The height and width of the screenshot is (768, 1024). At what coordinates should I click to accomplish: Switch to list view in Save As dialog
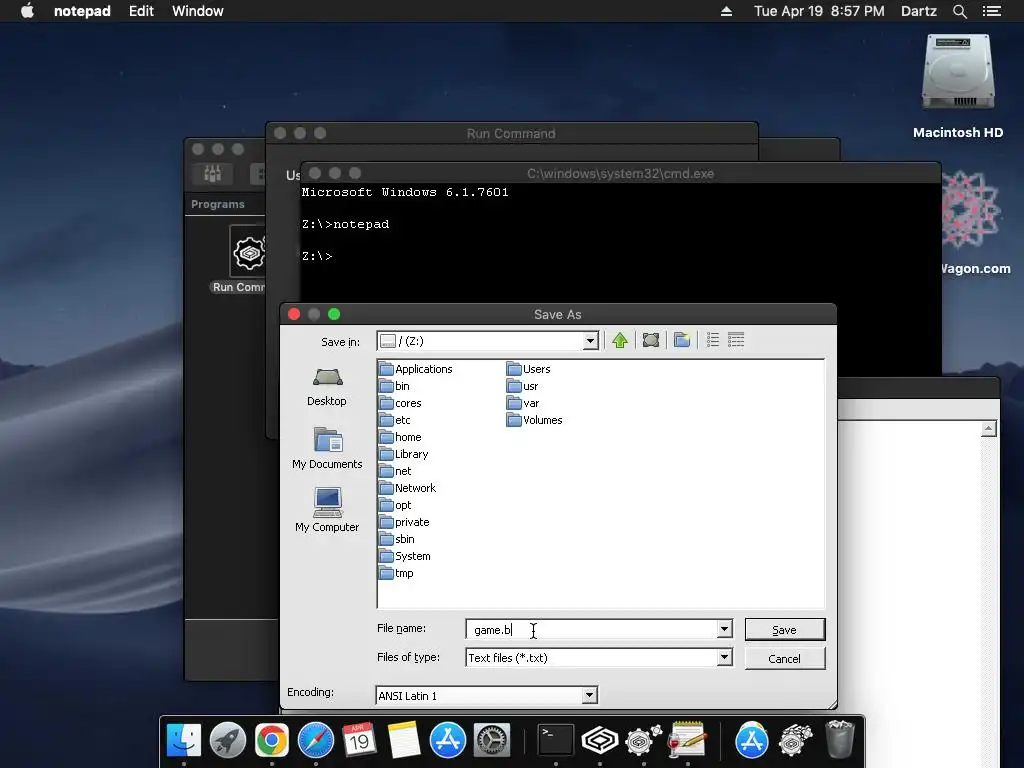(712, 340)
